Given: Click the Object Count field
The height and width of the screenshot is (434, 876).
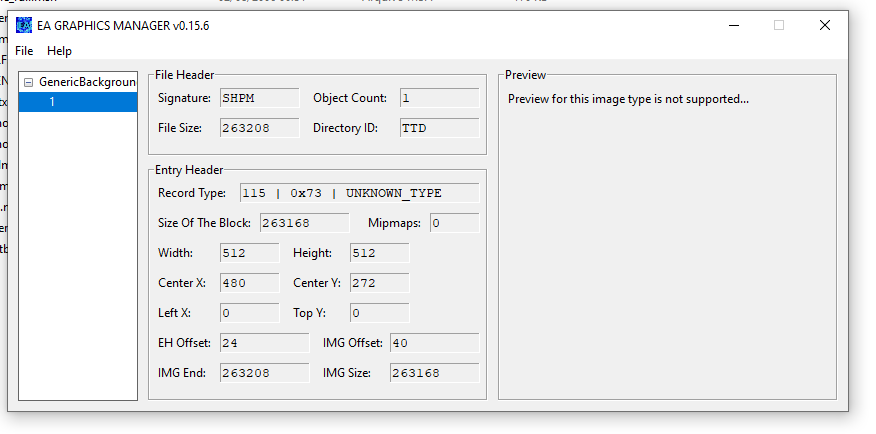Looking at the screenshot, I should (x=440, y=98).
